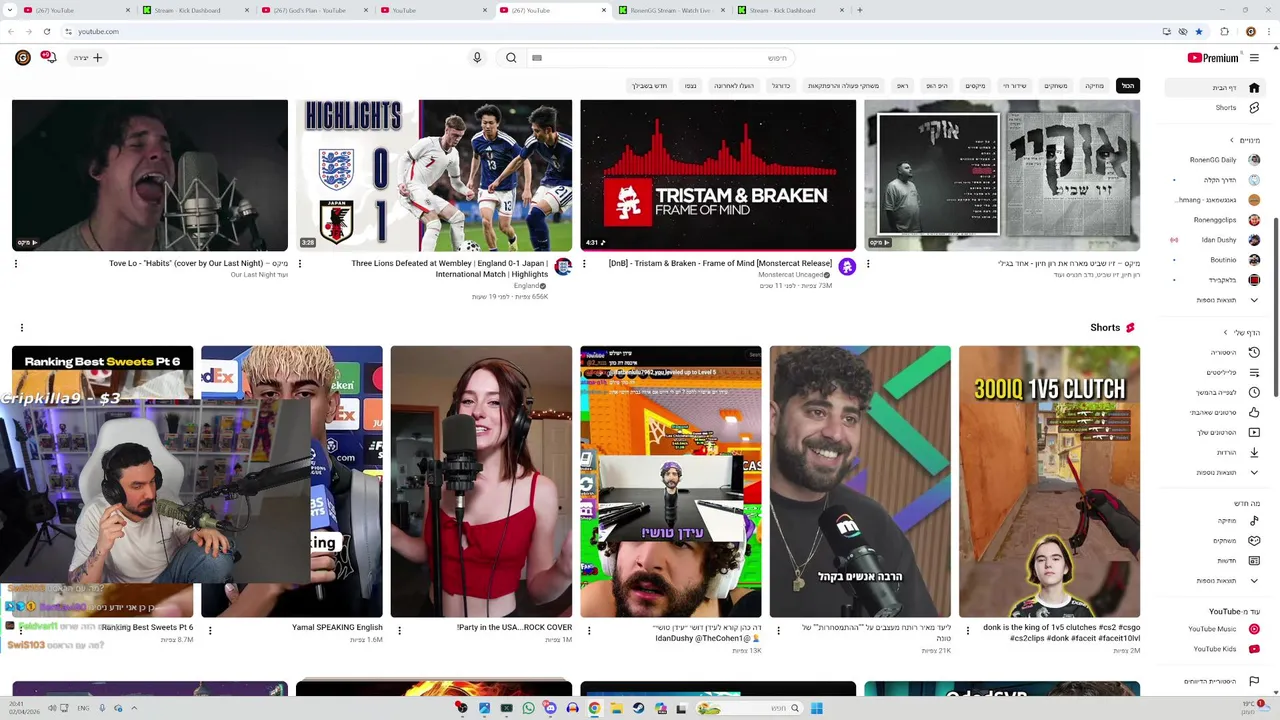Open the 300IQ 1V5 CLUTCH short thumbnail

[1049, 482]
